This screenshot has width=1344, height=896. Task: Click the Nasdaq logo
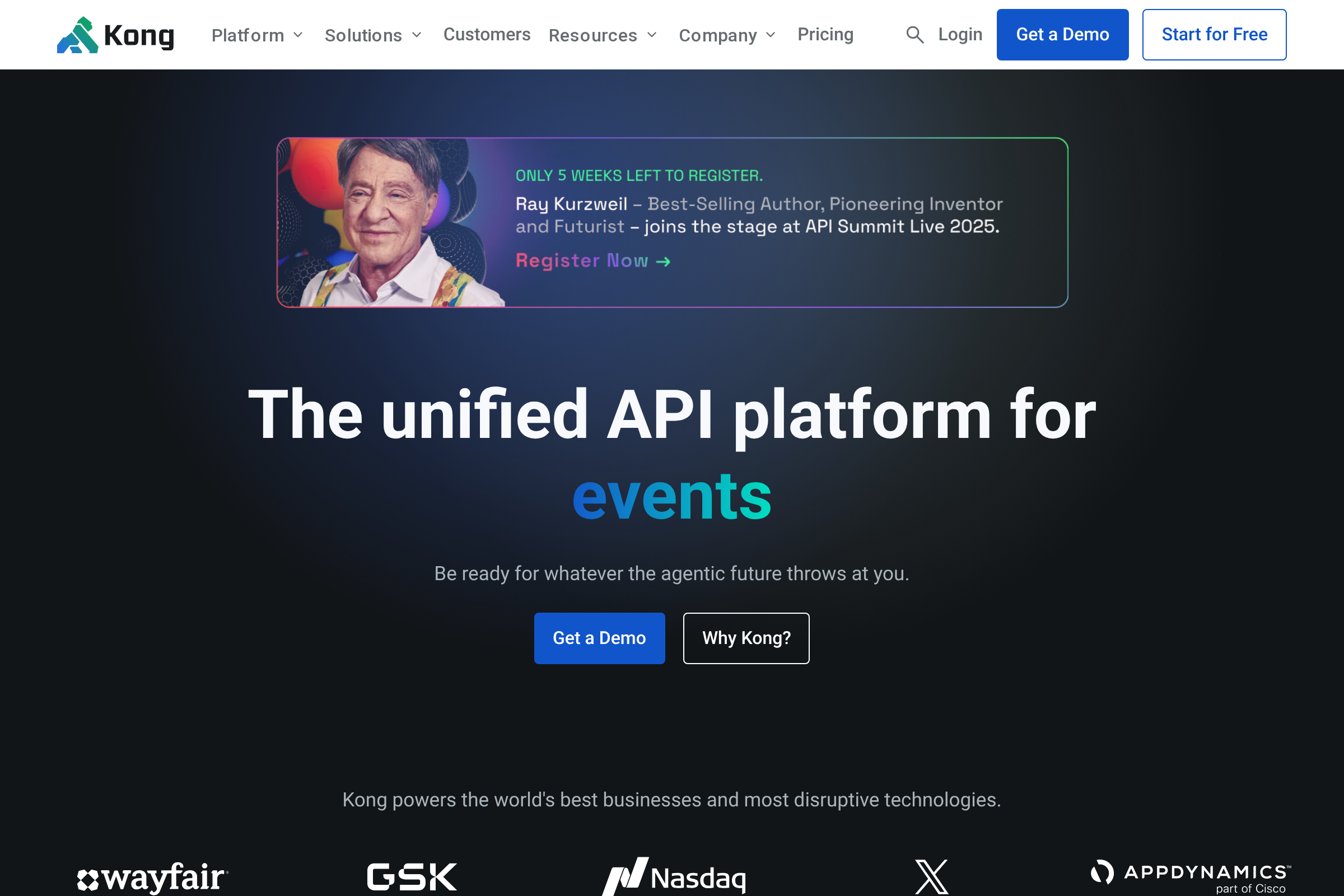pos(674,876)
